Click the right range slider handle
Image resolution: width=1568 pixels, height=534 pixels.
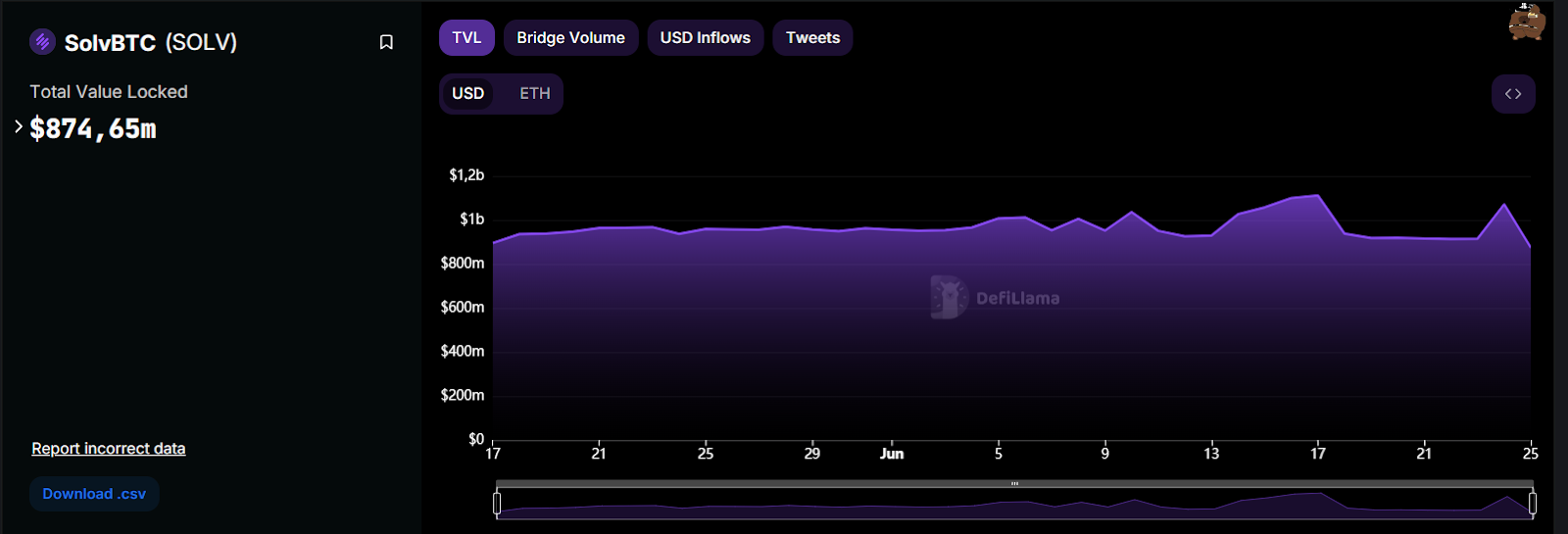pyautogui.click(x=1532, y=504)
